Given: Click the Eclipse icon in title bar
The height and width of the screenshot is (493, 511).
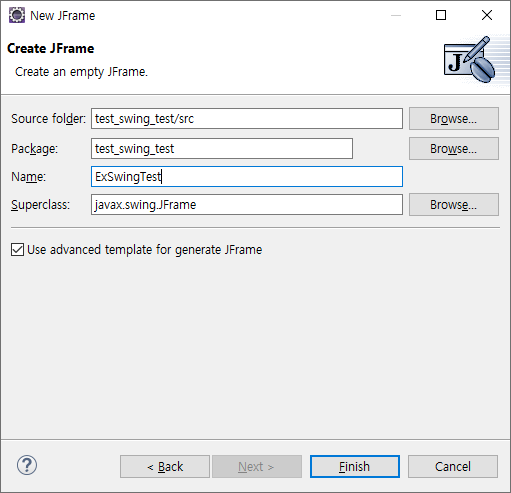Looking at the screenshot, I should tap(17, 15).
